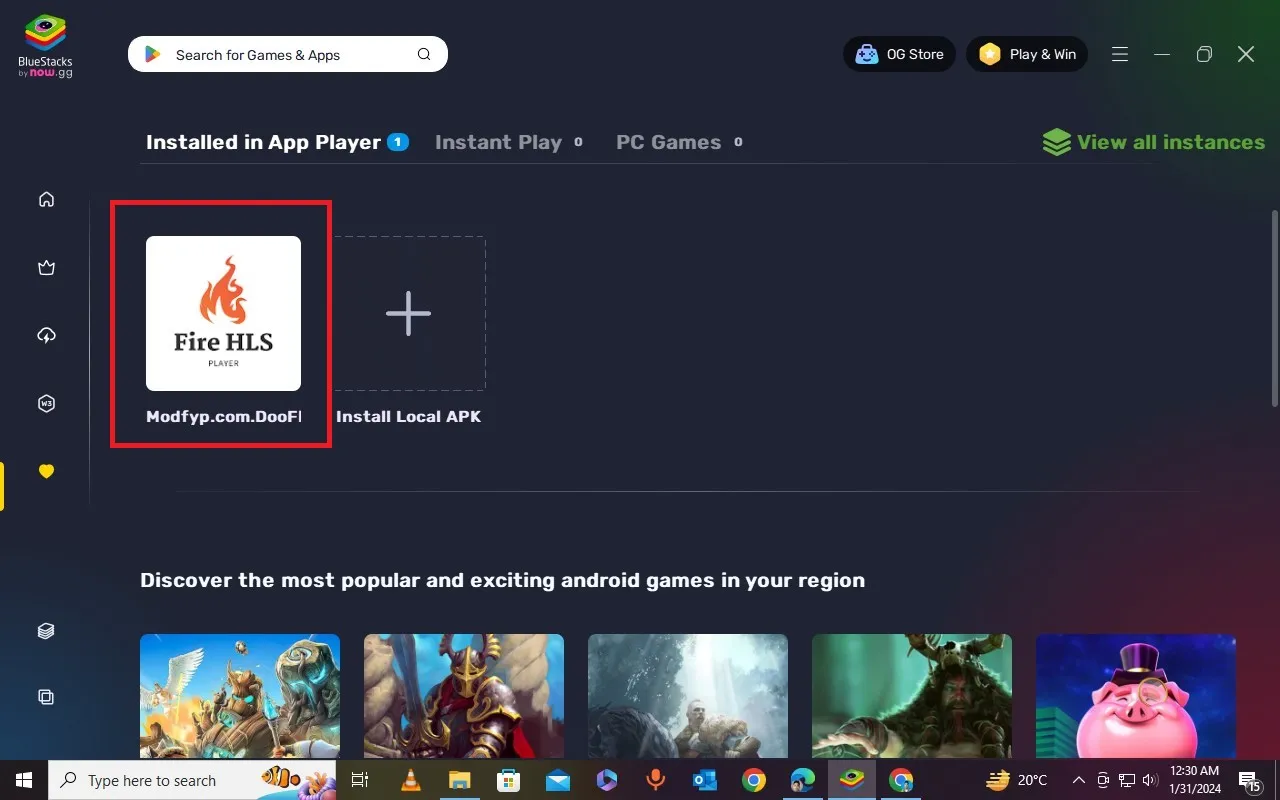The width and height of the screenshot is (1280, 800).
Task: Open the misty forest game card
Action: tap(688, 694)
